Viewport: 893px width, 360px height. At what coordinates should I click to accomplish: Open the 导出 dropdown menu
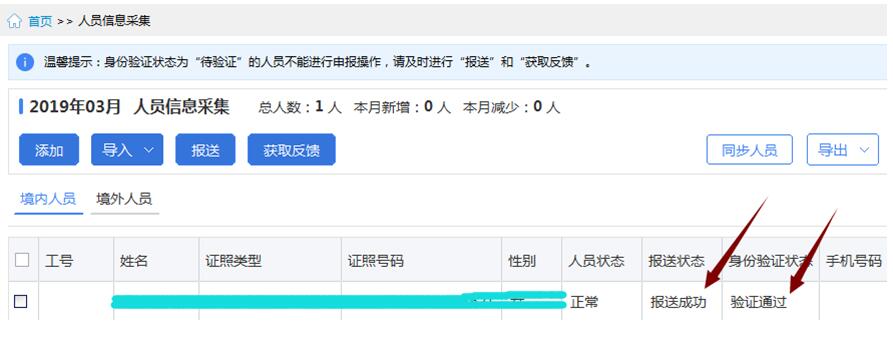843,150
